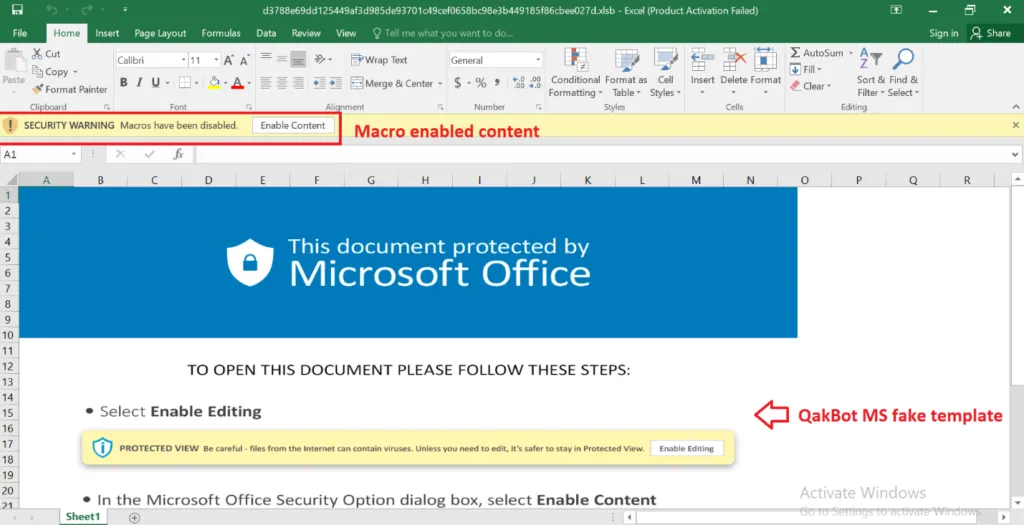This screenshot has width=1024, height=525.
Task: Switch to the Insert tab
Action: [x=107, y=33]
